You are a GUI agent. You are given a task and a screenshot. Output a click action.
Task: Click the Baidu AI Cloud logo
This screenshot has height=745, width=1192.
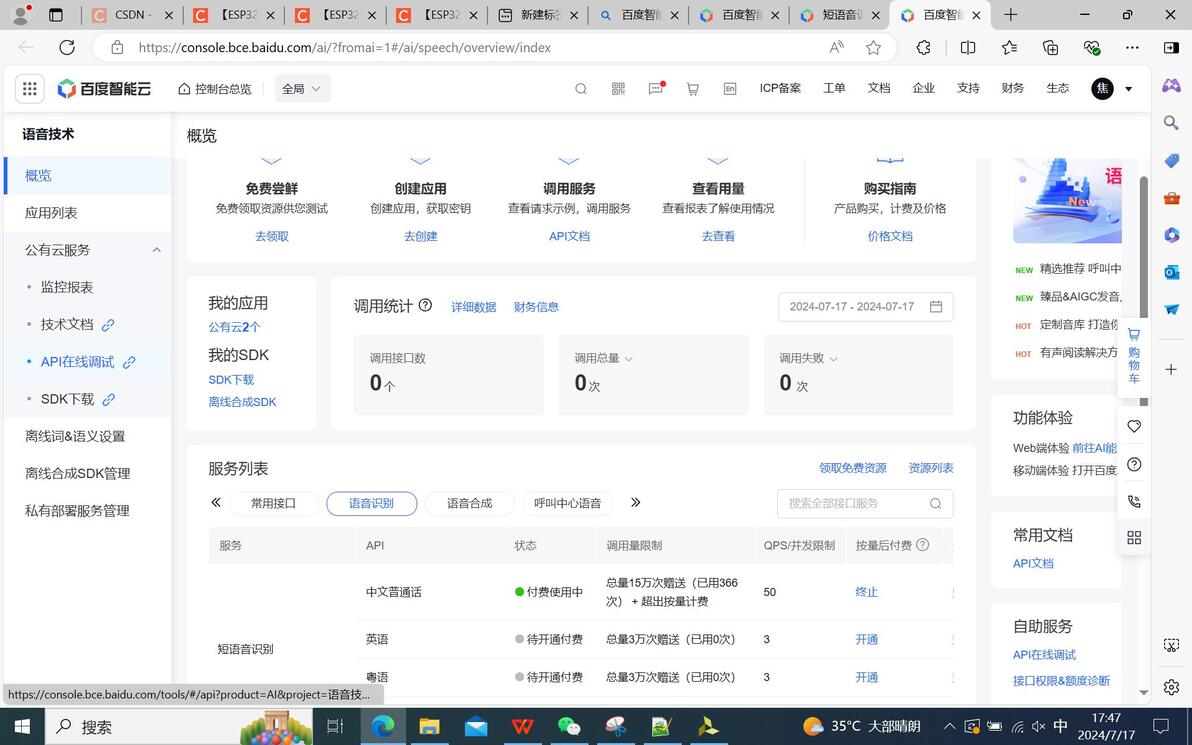[105, 88]
